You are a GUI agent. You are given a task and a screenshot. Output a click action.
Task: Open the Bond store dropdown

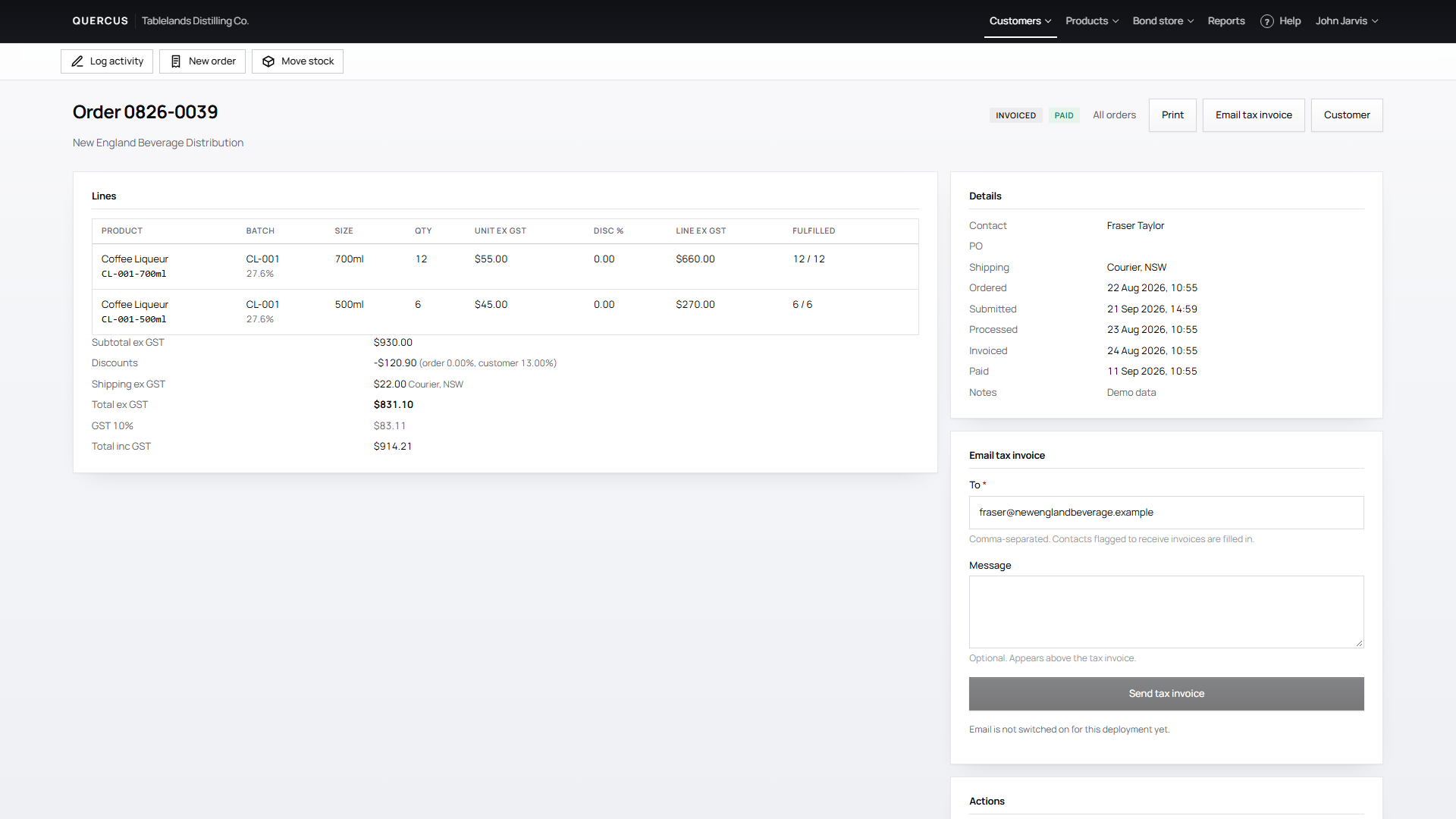pos(1163,21)
